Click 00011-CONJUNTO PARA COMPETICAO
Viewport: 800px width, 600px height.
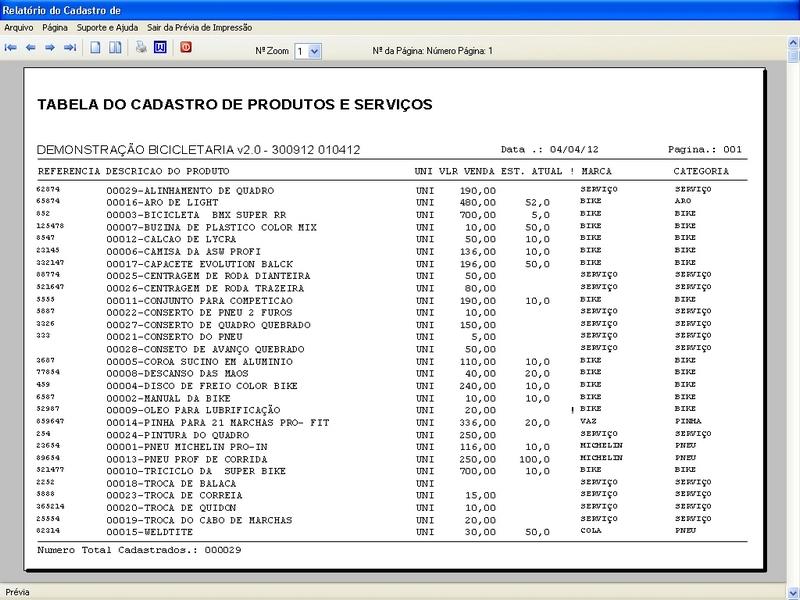pyautogui.click(x=199, y=301)
